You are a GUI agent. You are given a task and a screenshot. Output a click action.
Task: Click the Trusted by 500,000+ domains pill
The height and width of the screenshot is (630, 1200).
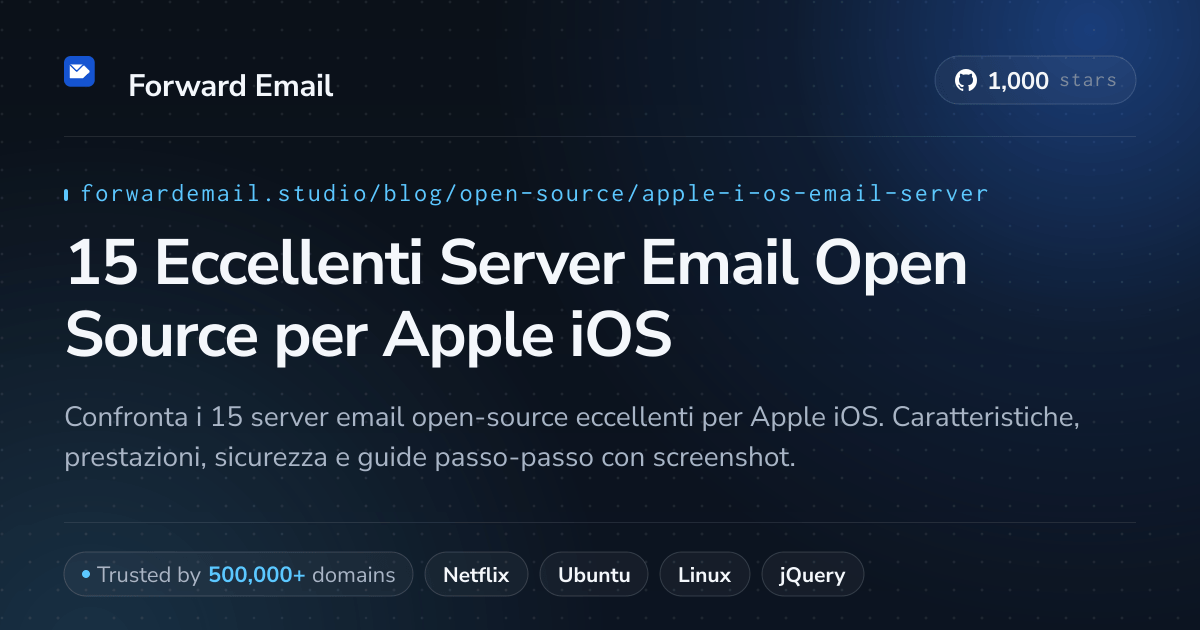238,575
